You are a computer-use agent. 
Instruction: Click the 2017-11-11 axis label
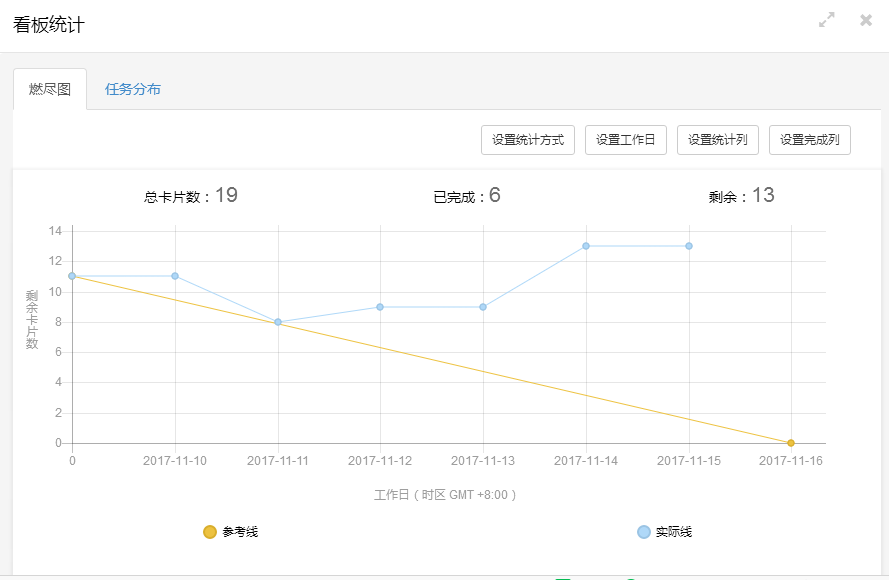pyautogui.click(x=278, y=461)
